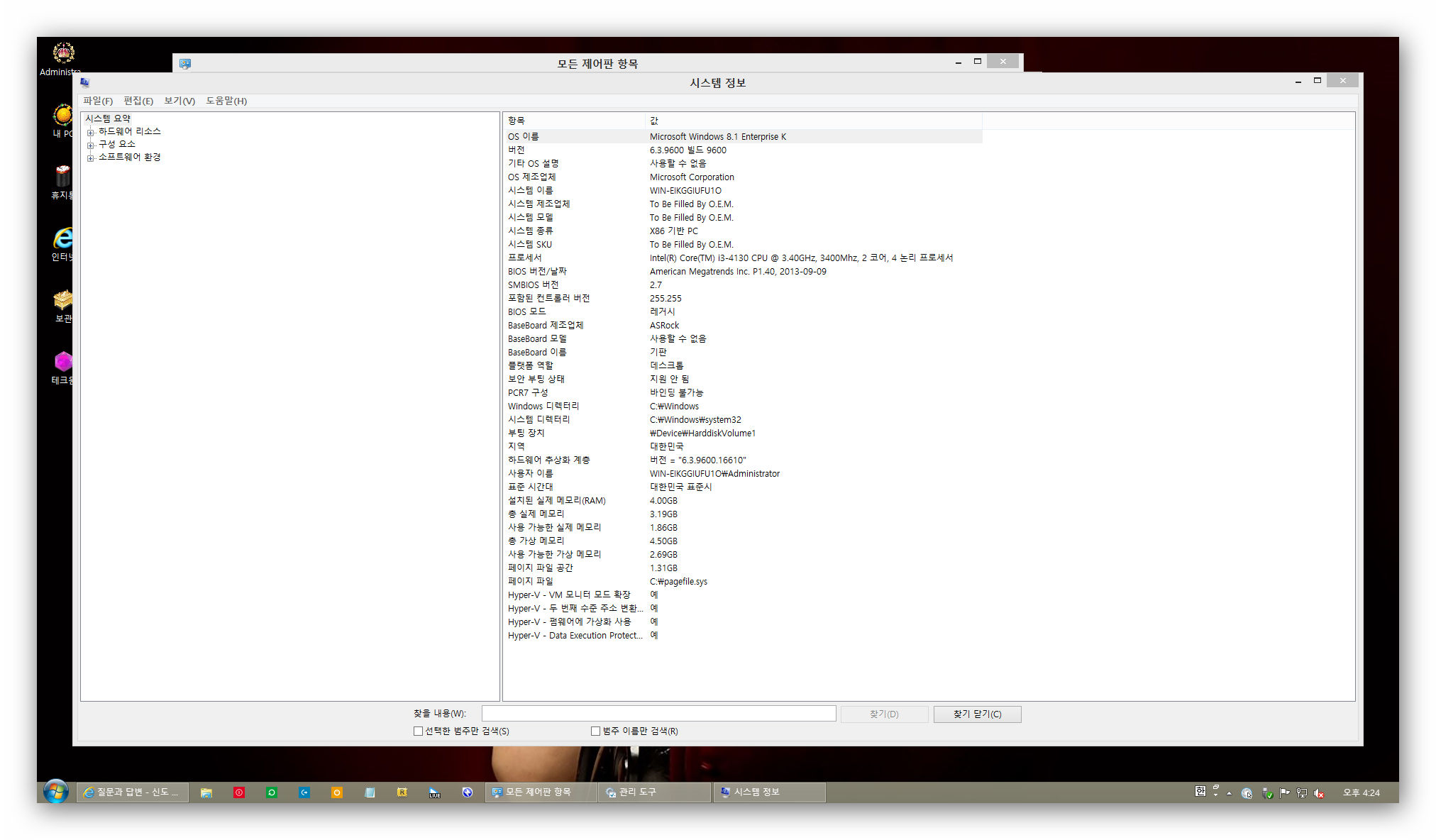1436x840 pixels.
Task: Open the purple hexagon desktop icon
Action: point(62,367)
